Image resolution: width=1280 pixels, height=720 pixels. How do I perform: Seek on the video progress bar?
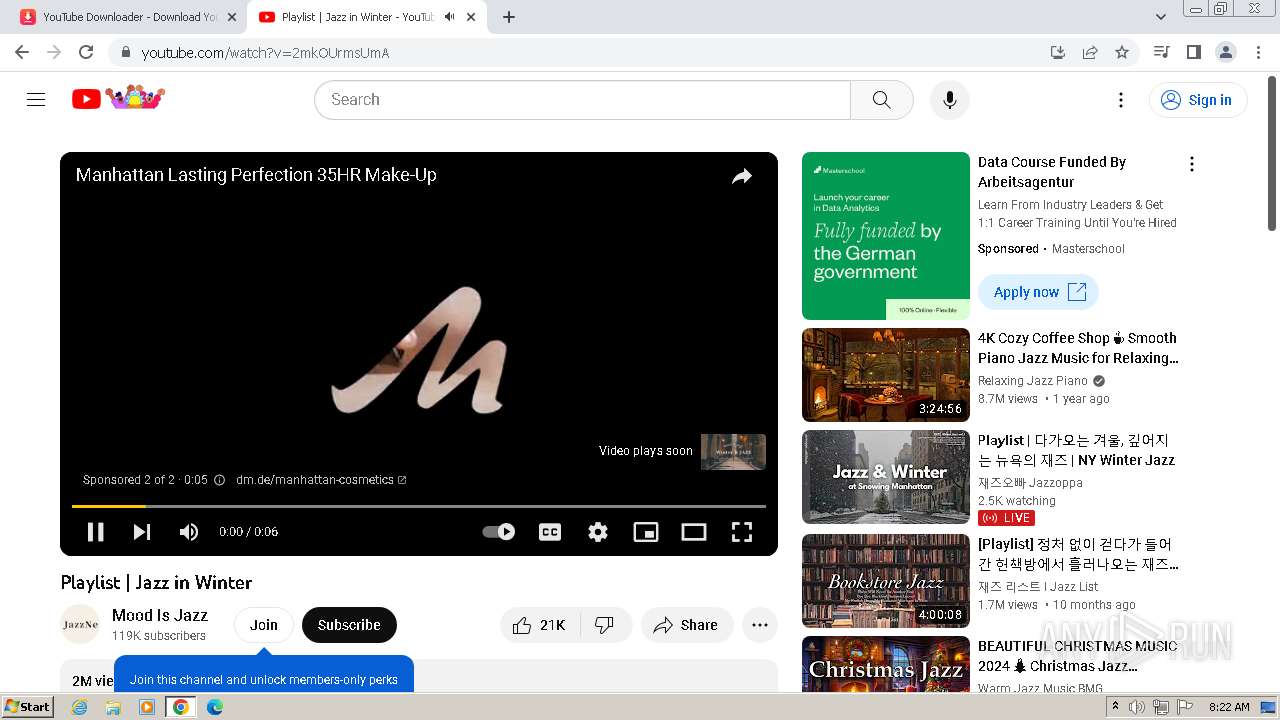419,506
